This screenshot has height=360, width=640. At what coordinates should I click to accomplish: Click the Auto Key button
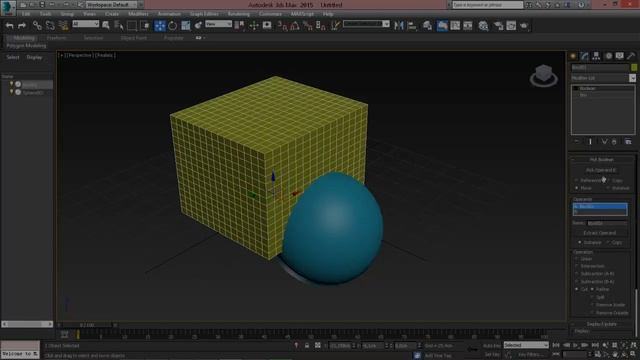[x=492, y=346]
